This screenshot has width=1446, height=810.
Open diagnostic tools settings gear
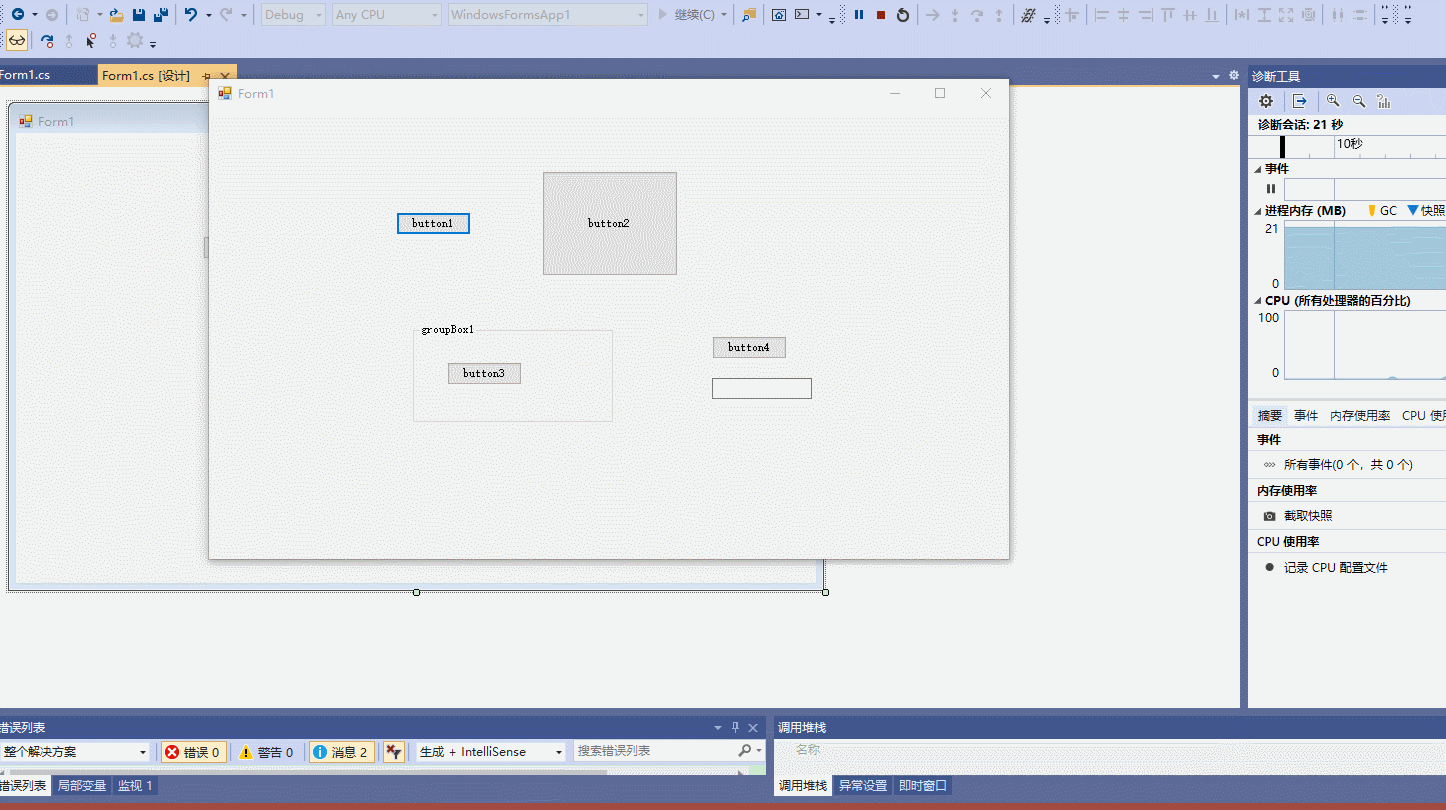click(1266, 101)
